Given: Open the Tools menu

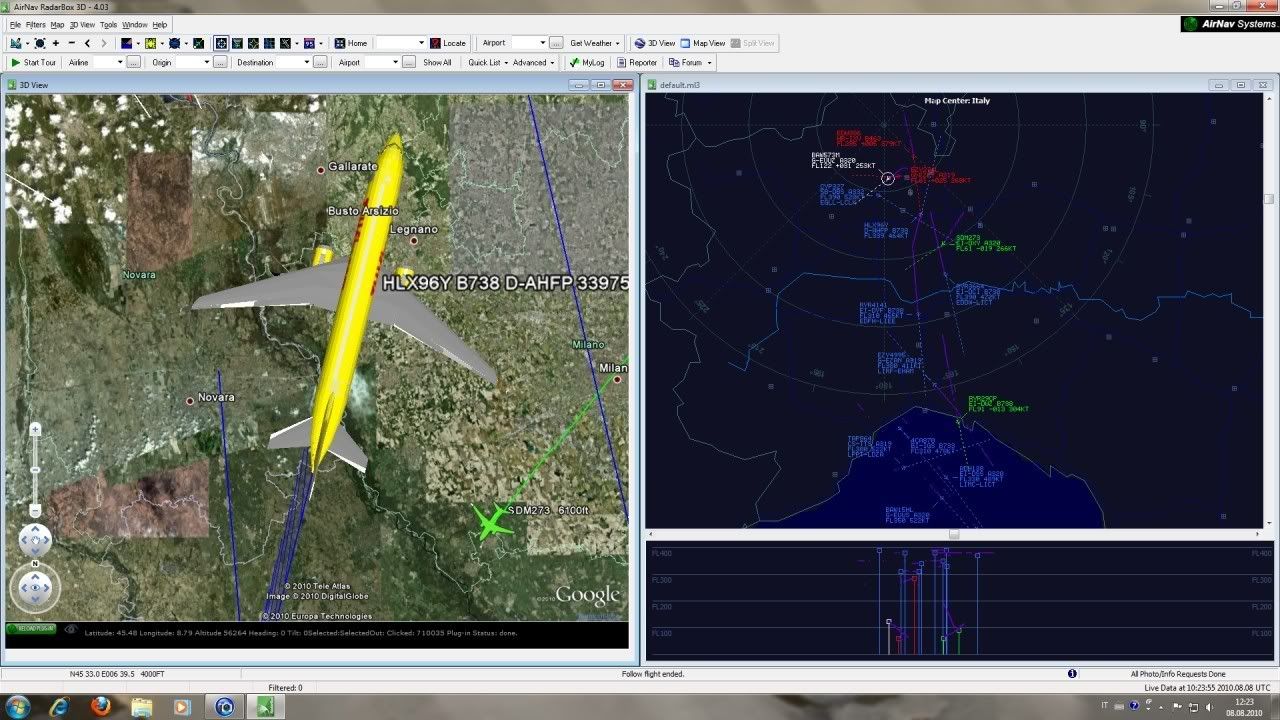Looking at the screenshot, I should coord(108,24).
